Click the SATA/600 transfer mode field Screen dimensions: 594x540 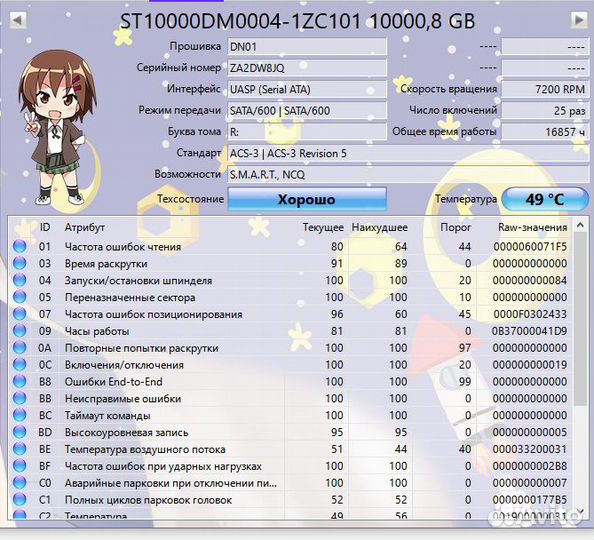[307, 111]
